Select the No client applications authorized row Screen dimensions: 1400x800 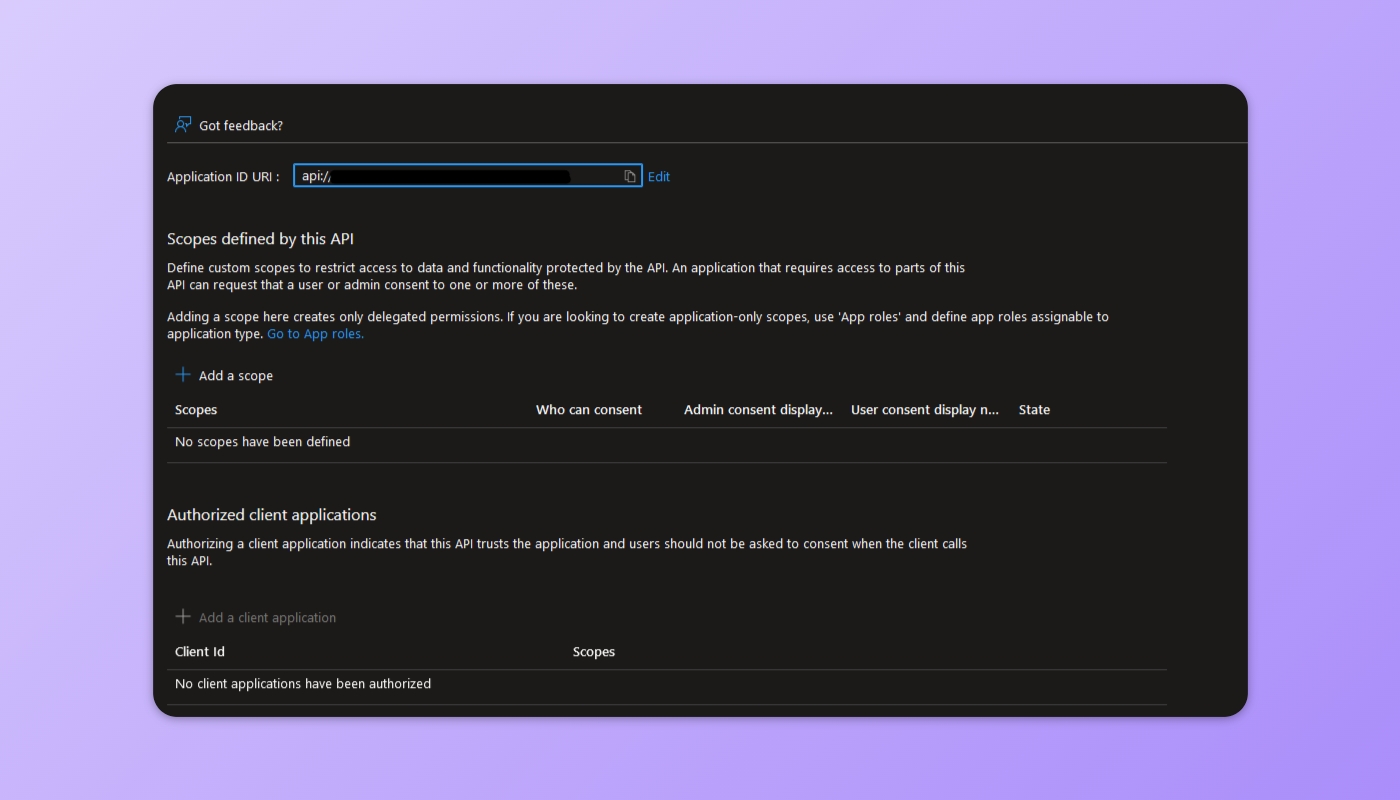[x=302, y=683]
